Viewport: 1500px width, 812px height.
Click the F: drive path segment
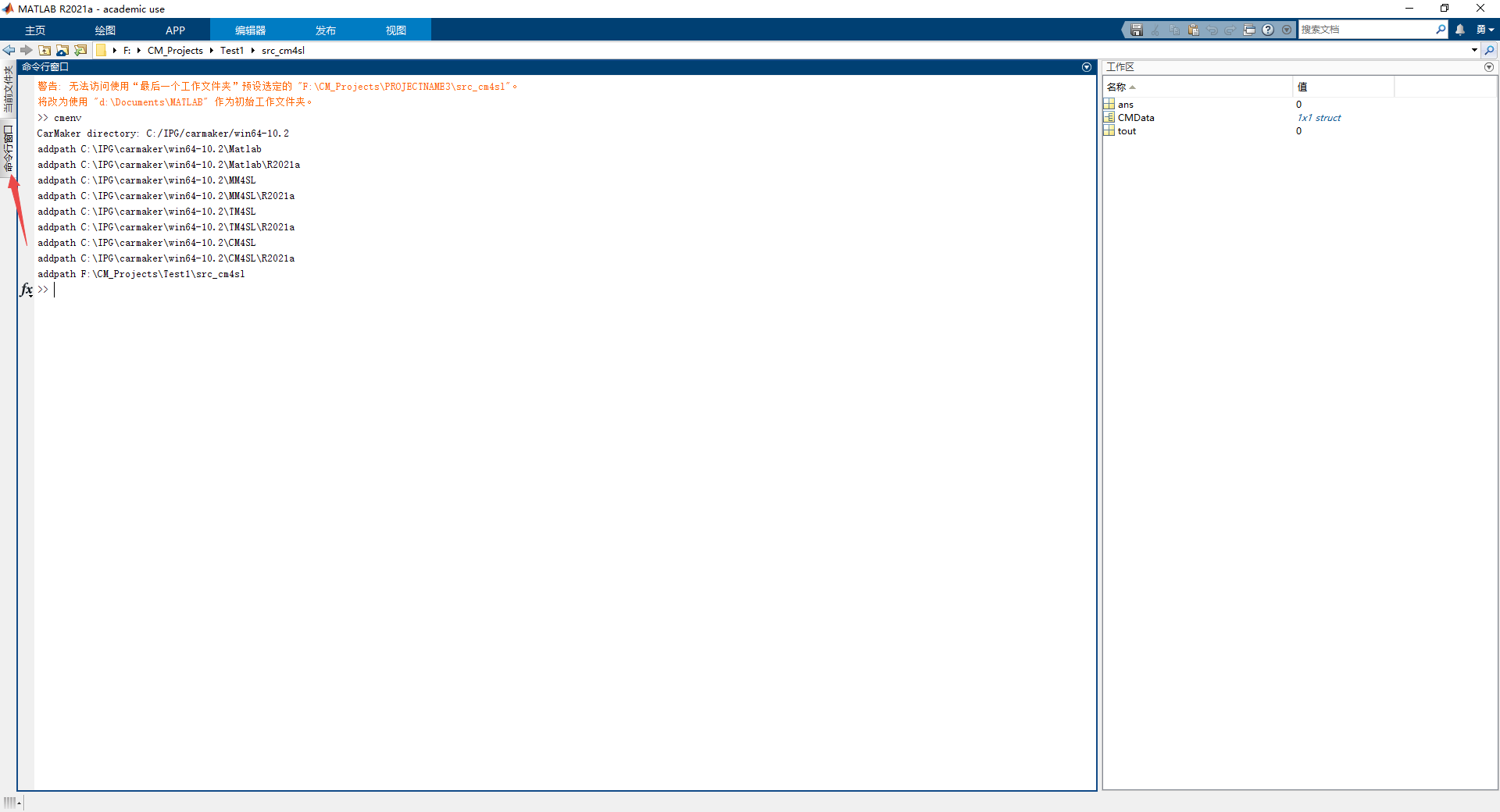127,50
